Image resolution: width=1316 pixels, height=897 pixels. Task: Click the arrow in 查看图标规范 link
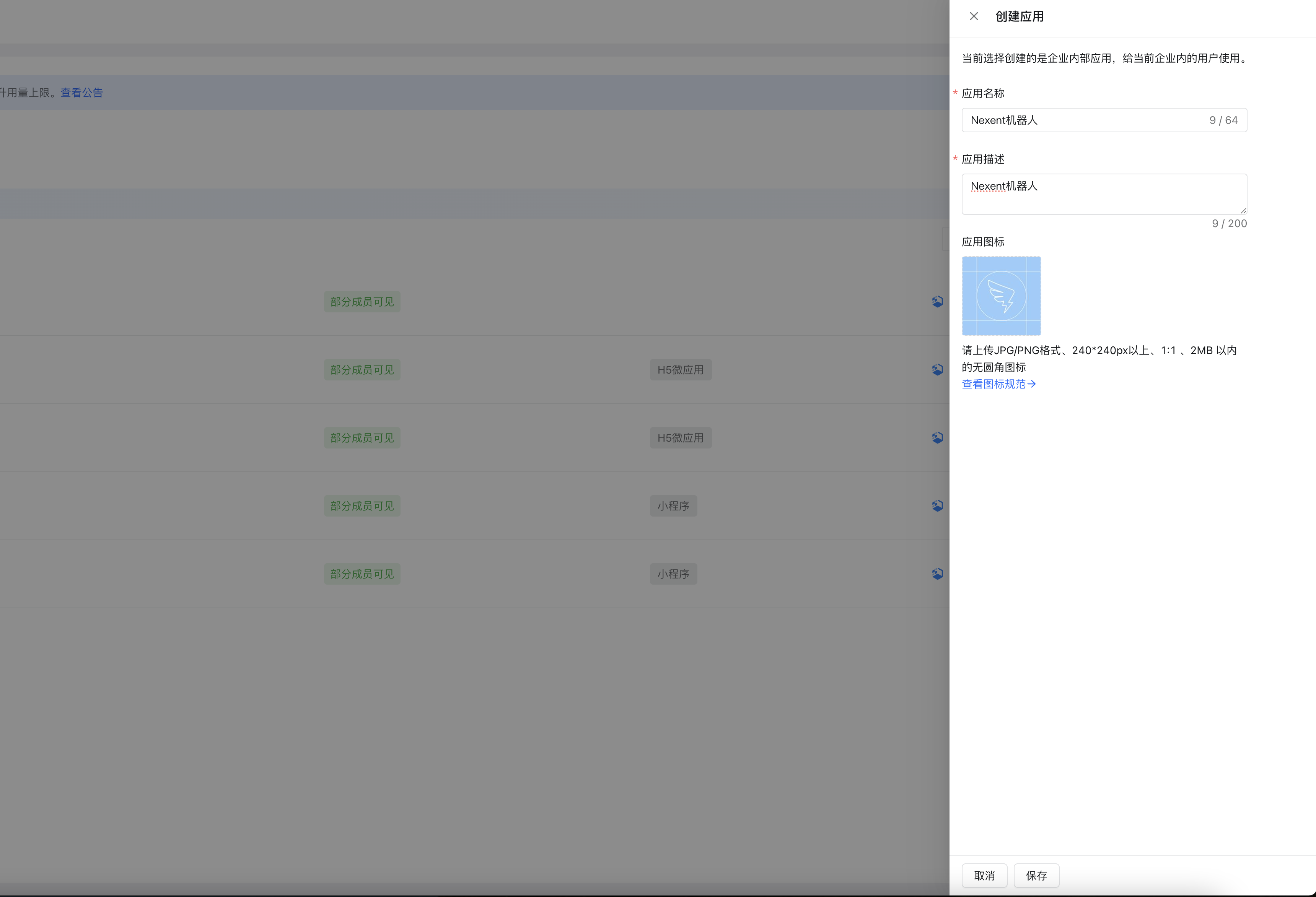[1032, 384]
